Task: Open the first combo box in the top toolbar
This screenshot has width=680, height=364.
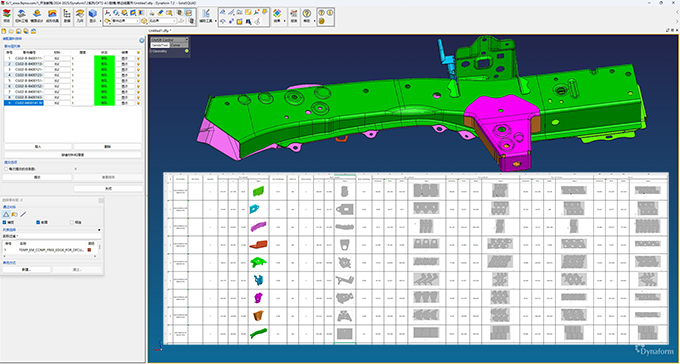Action: tap(126, 20)
